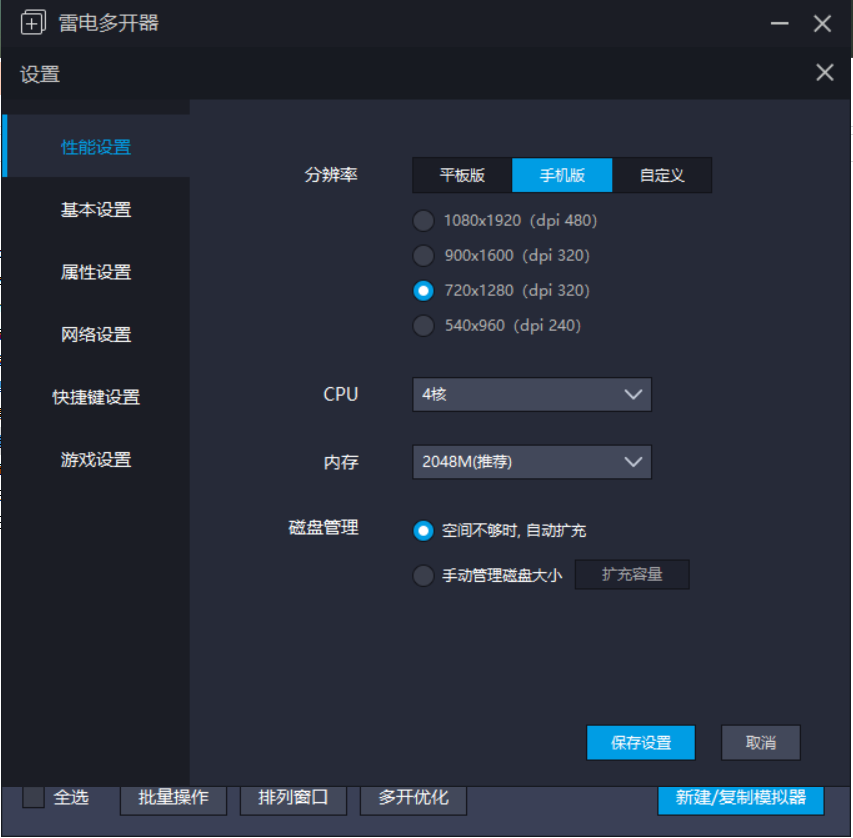Choose 900x1600 (dpi 320) resolution option
Viewport: 853px width, 838px height.
click(x=424, y=256)
